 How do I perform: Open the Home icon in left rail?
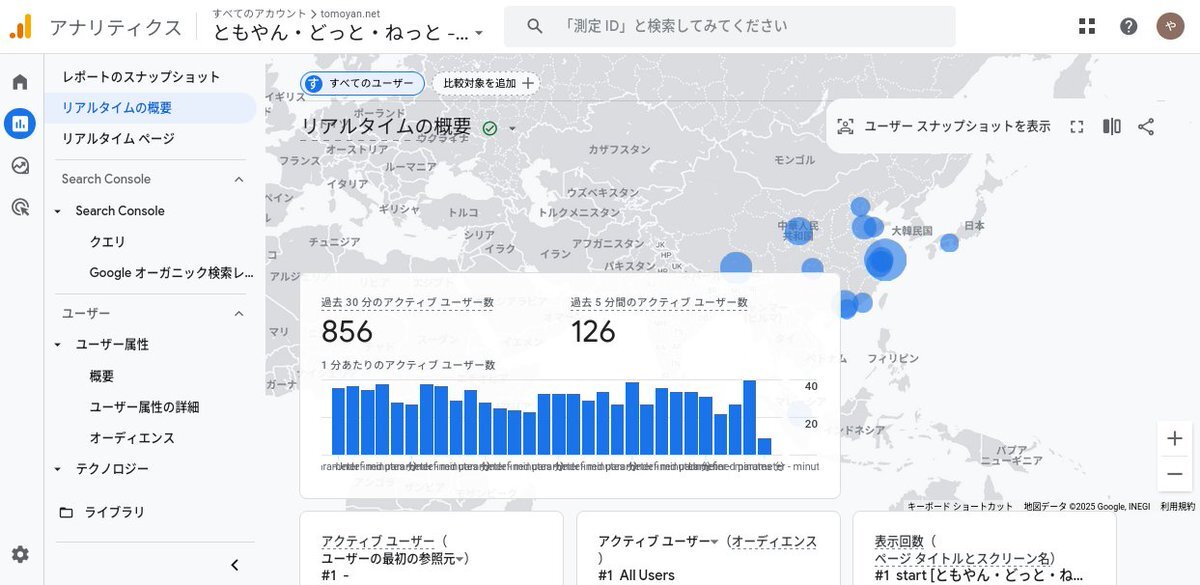coord(20,82)
